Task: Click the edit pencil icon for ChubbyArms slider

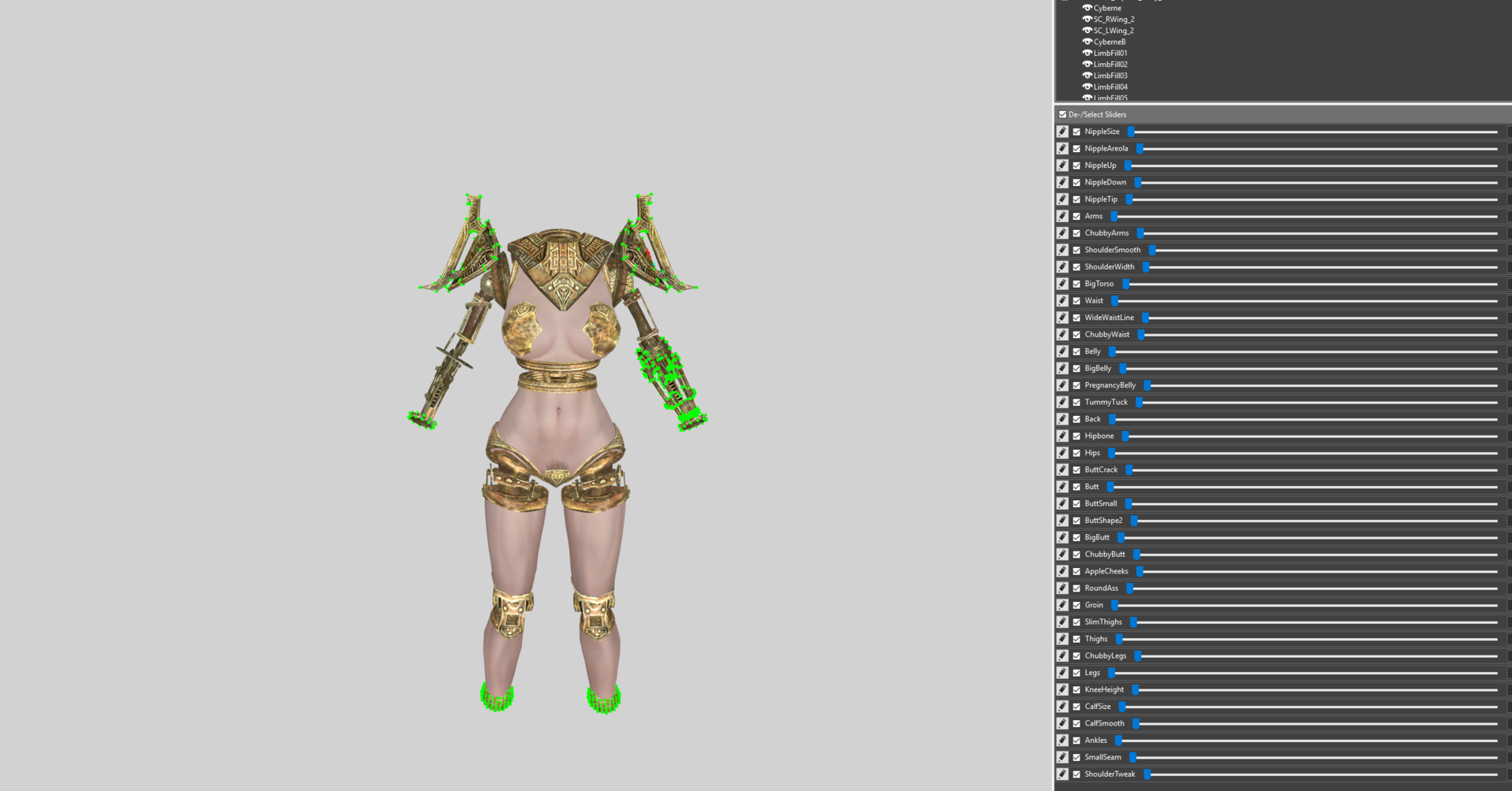Action: (1062, 233)
